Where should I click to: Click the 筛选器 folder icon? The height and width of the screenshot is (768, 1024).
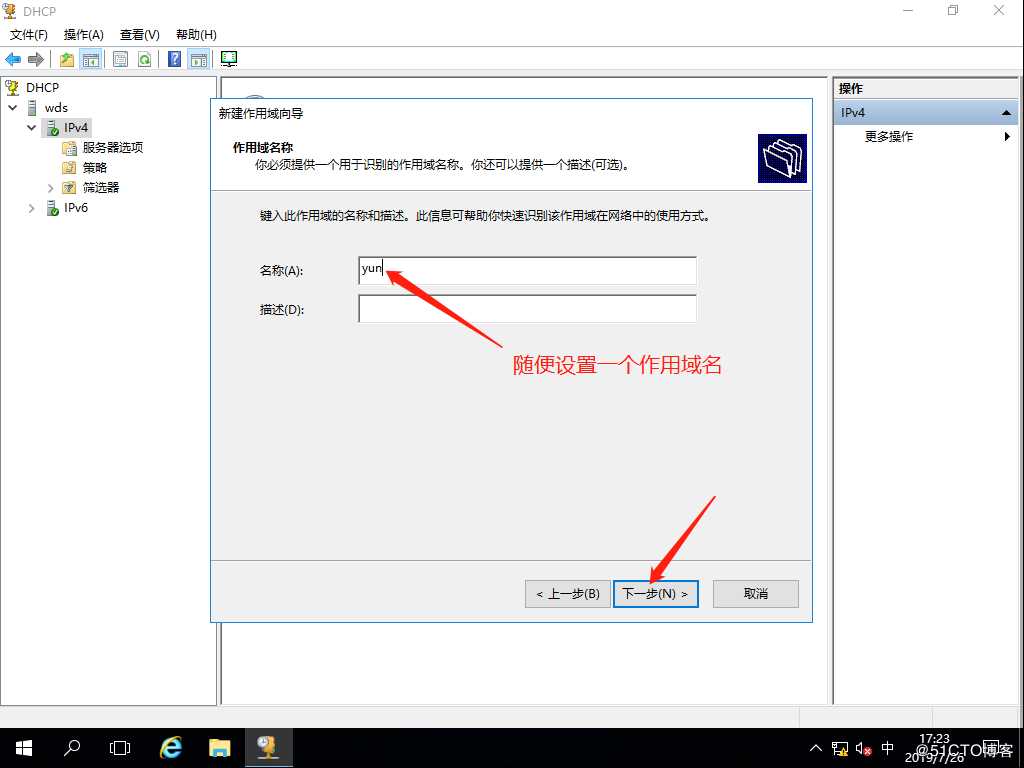[69, 188]
